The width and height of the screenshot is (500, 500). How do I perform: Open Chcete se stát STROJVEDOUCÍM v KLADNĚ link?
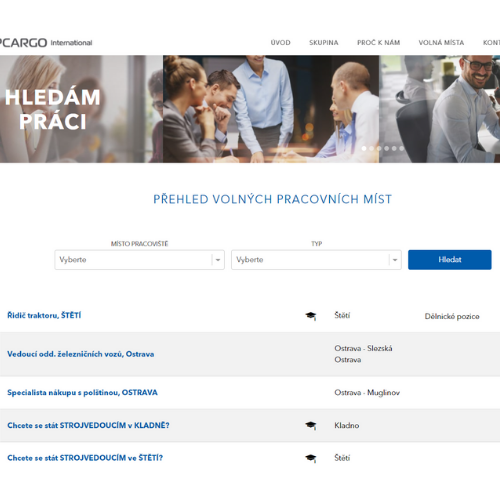[88, 425]
